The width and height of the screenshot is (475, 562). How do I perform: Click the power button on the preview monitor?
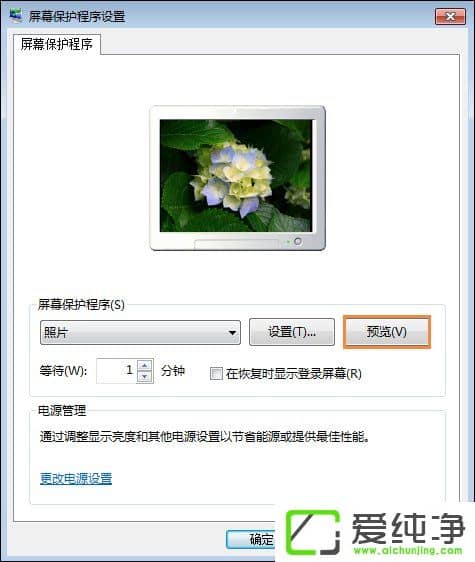(x=298, y=242)
